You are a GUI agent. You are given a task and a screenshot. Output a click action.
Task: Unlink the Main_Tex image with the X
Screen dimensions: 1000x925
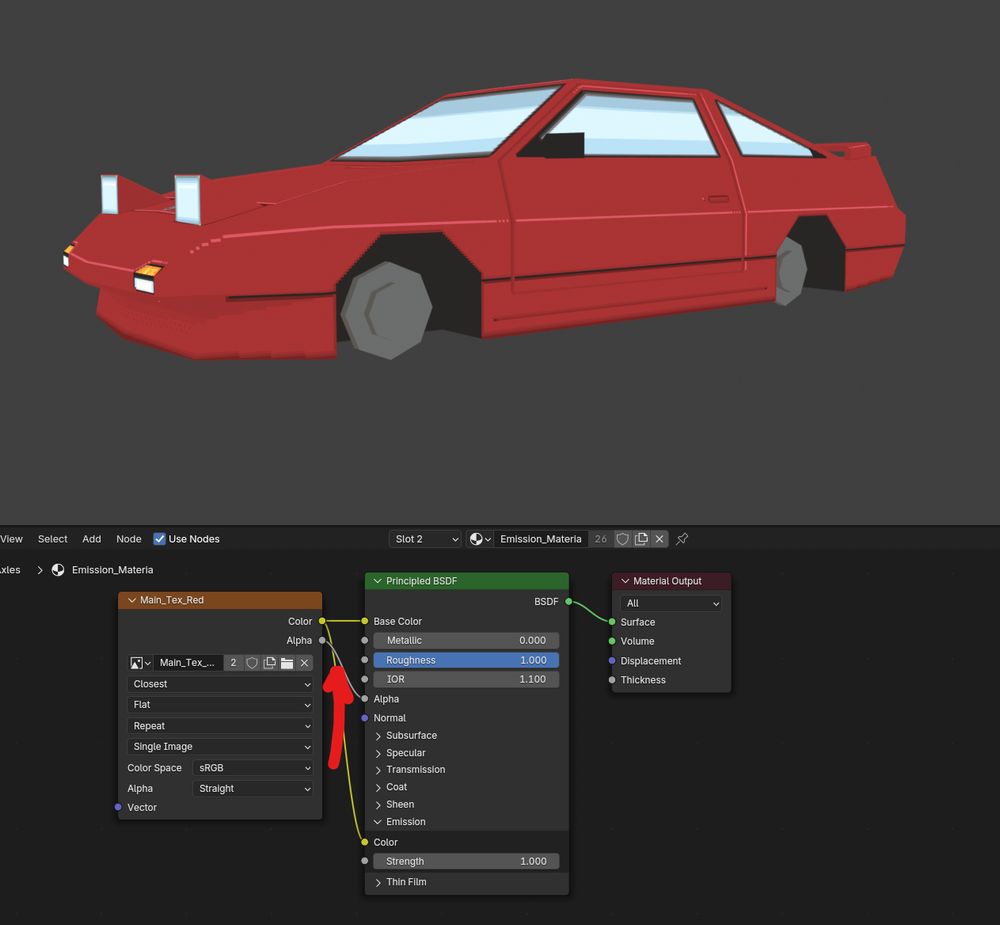[x=304, y=663]
